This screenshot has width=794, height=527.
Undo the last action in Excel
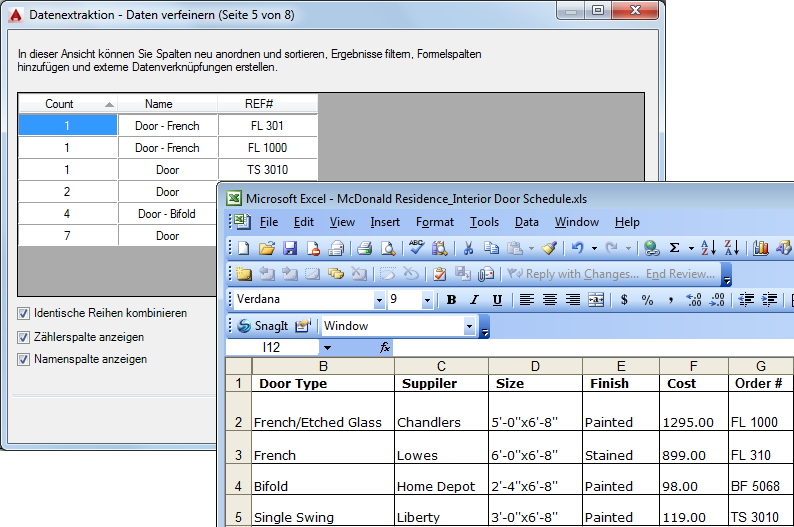(x=578, y=248)
